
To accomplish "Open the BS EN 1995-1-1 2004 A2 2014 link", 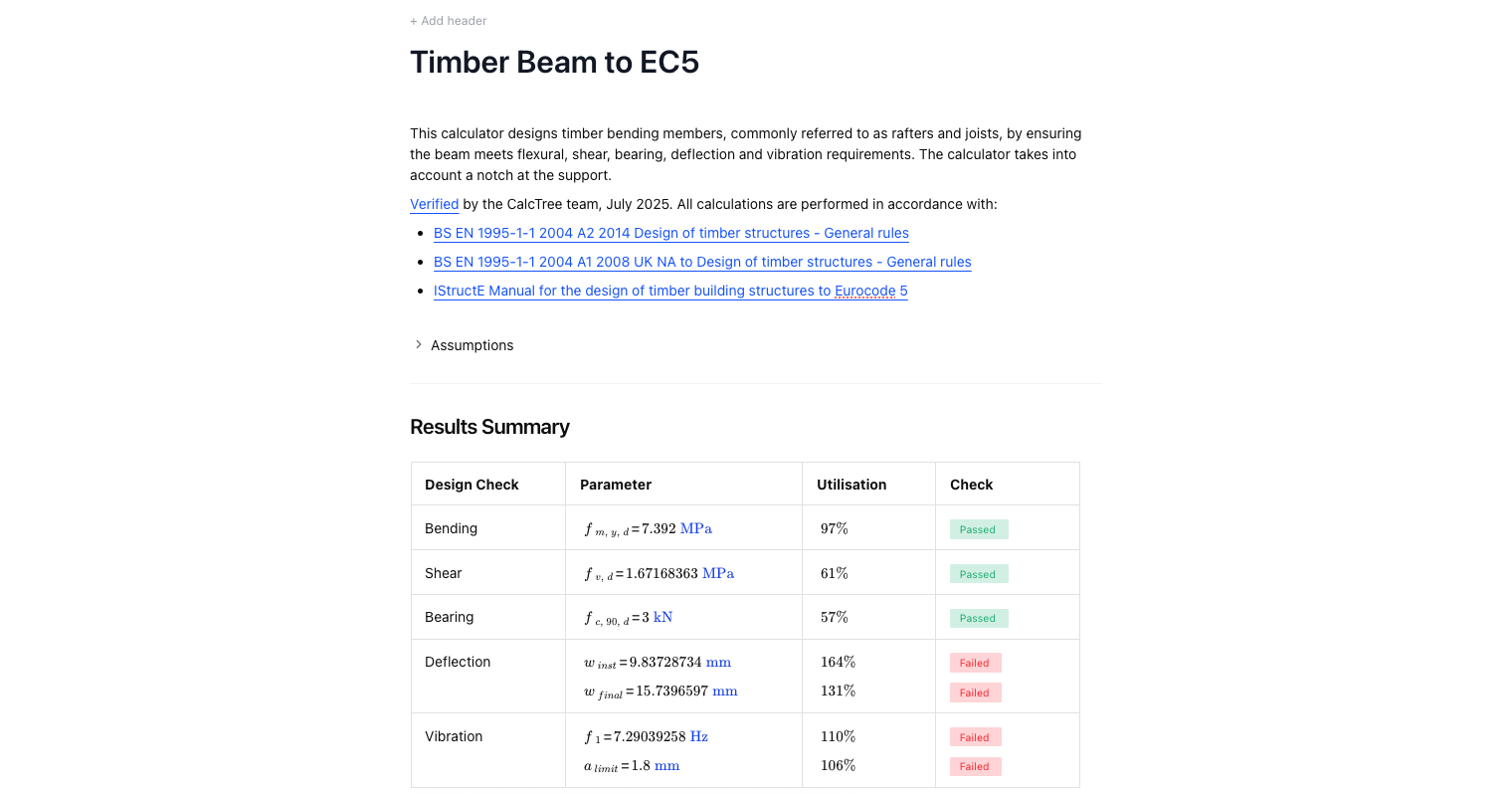I will point(670,233).
